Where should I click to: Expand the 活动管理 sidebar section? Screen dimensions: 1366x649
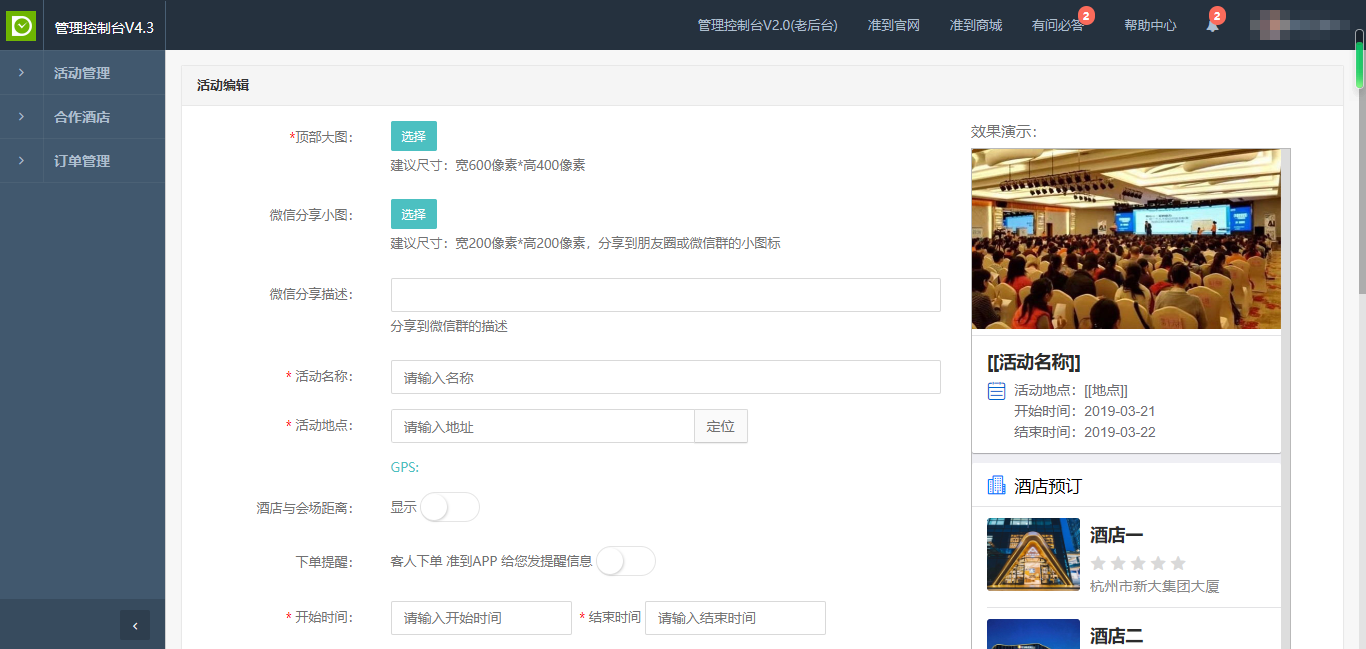[x=82, y=73]
